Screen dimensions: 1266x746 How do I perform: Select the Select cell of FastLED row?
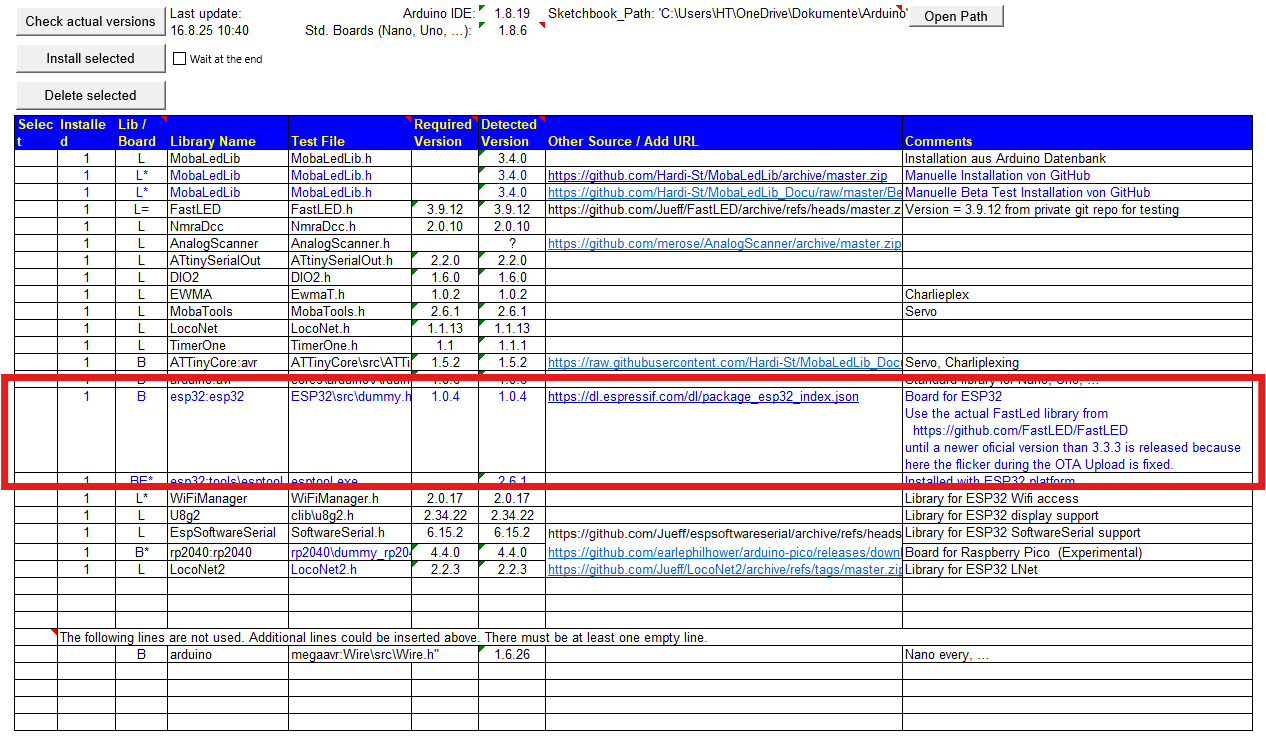pos(36,210)
